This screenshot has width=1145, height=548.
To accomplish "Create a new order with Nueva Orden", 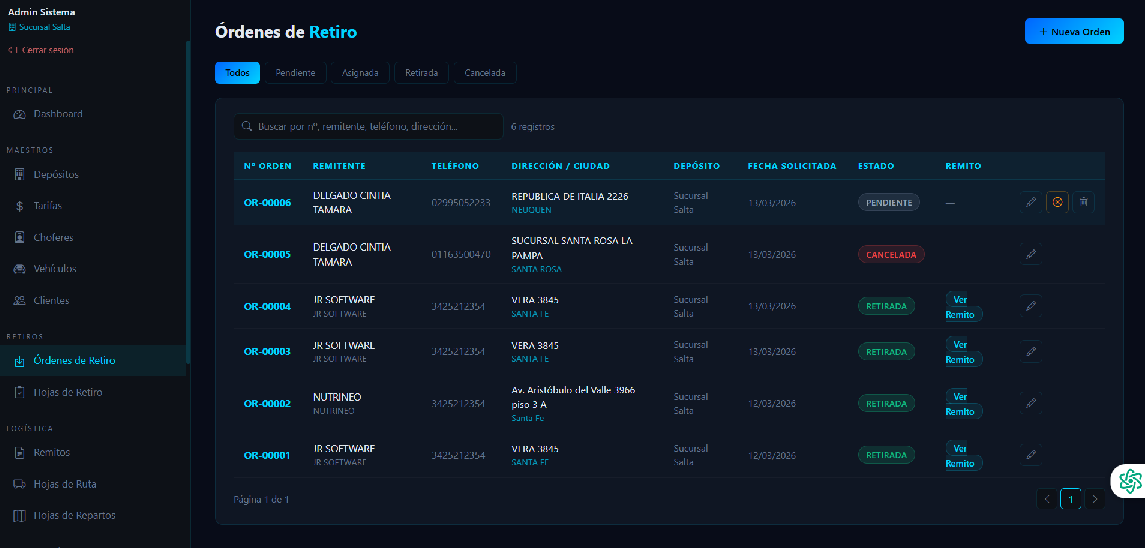I will 1074,32.
